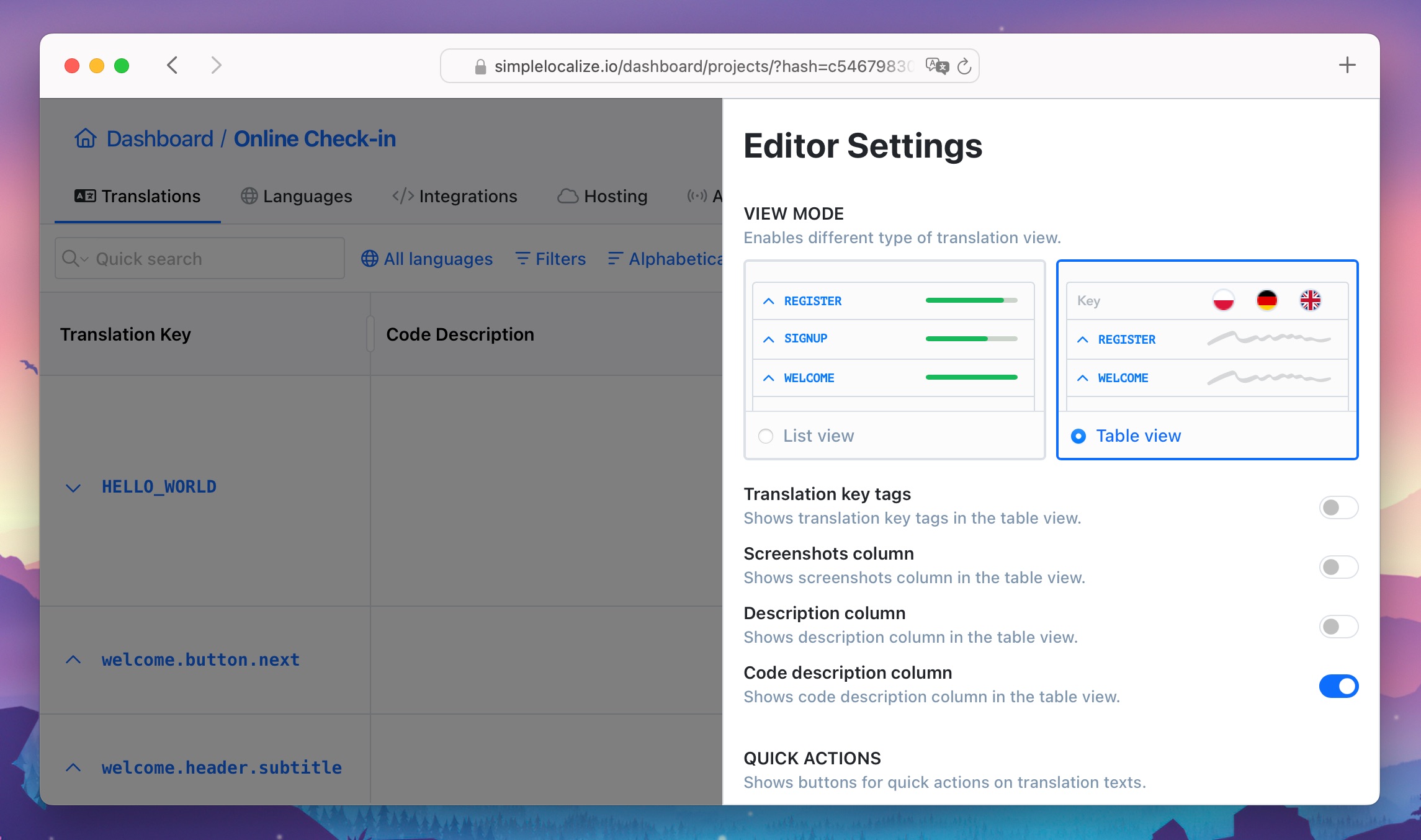Collapse the welcome.button.next key
The width and height of the screenshot is (1421, 840).
coord(74,660)
